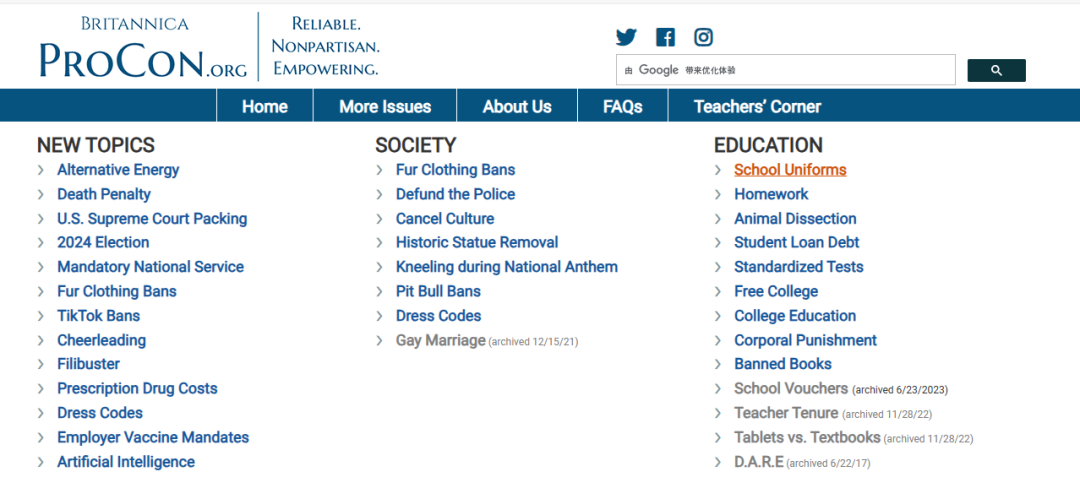Click the arrow beside Gay Marriage
The height and width of the screenshot is (488, 1080).
[380, 340]
